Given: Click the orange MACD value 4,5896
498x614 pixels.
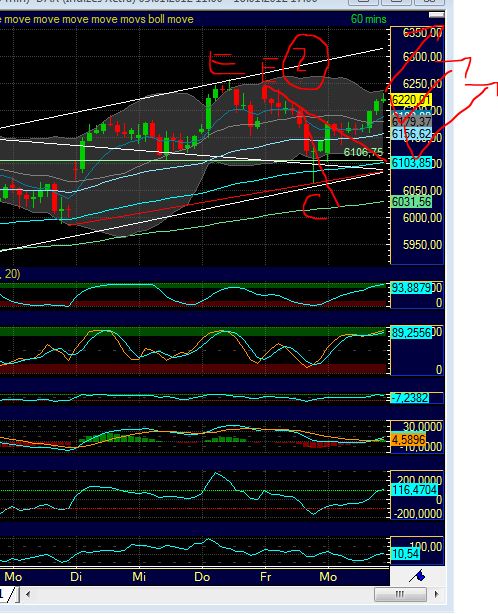Looking at the screenshot, I should [x=408, y=439].
